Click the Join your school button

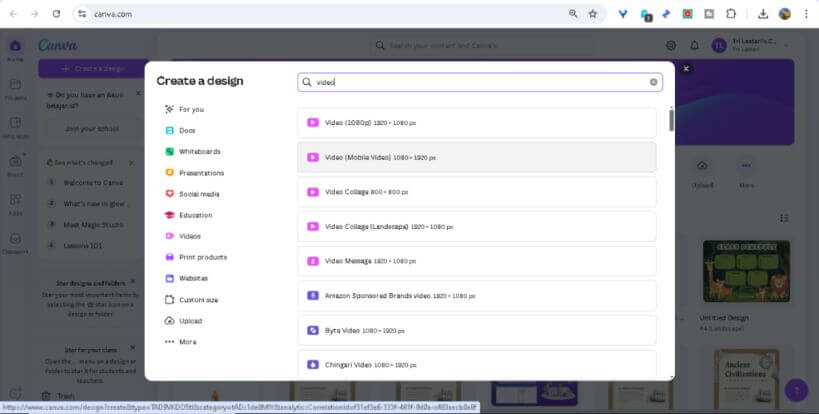92,128
